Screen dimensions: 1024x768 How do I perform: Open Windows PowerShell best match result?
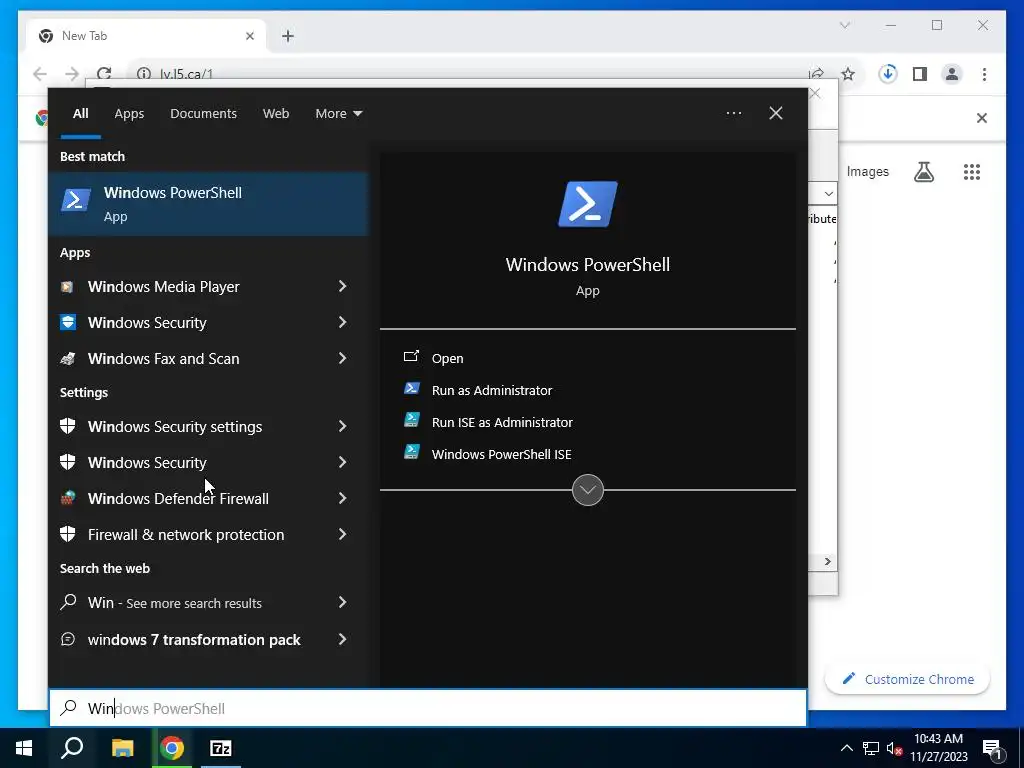tap(208, 204)
